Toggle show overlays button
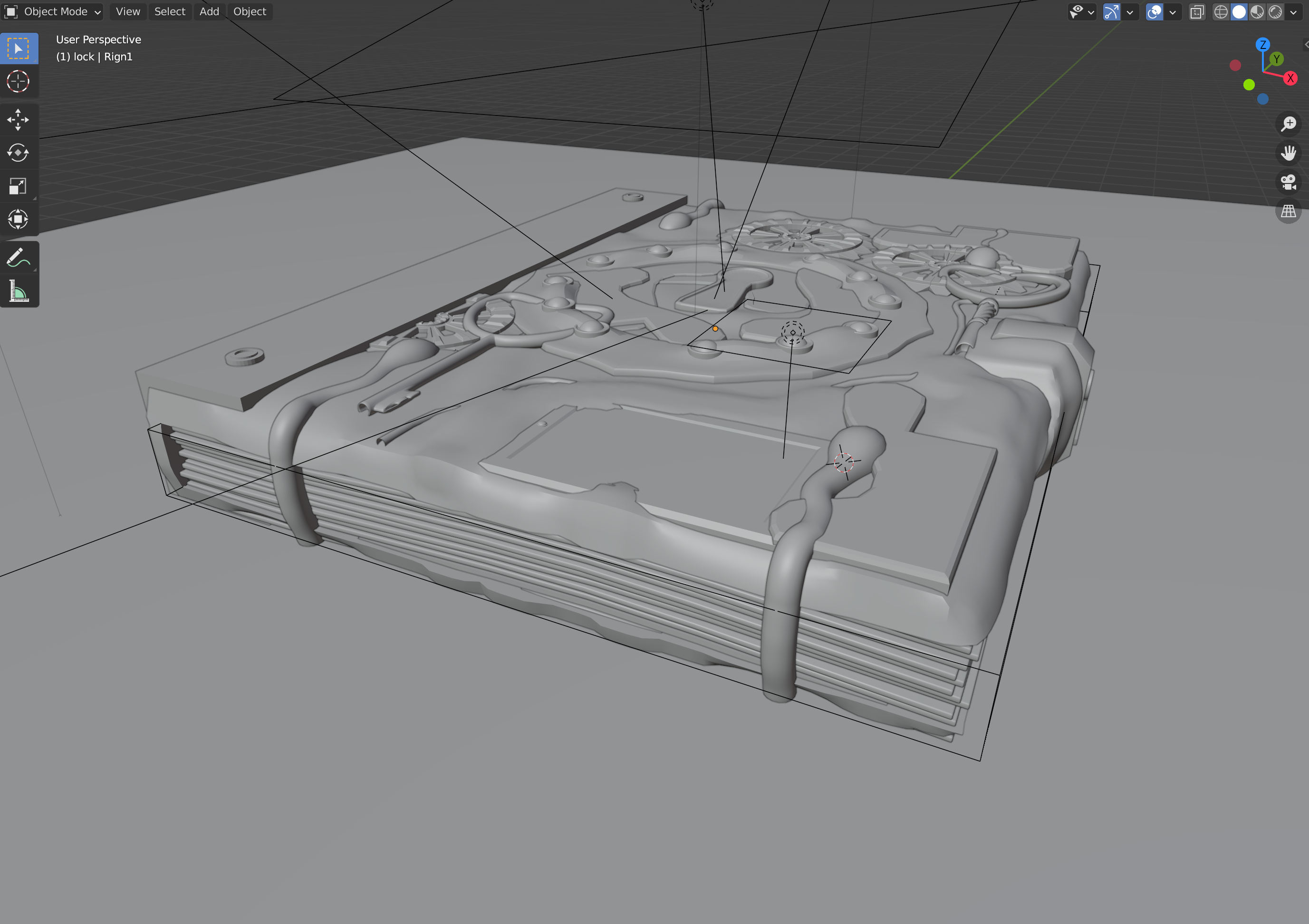 1155,12
